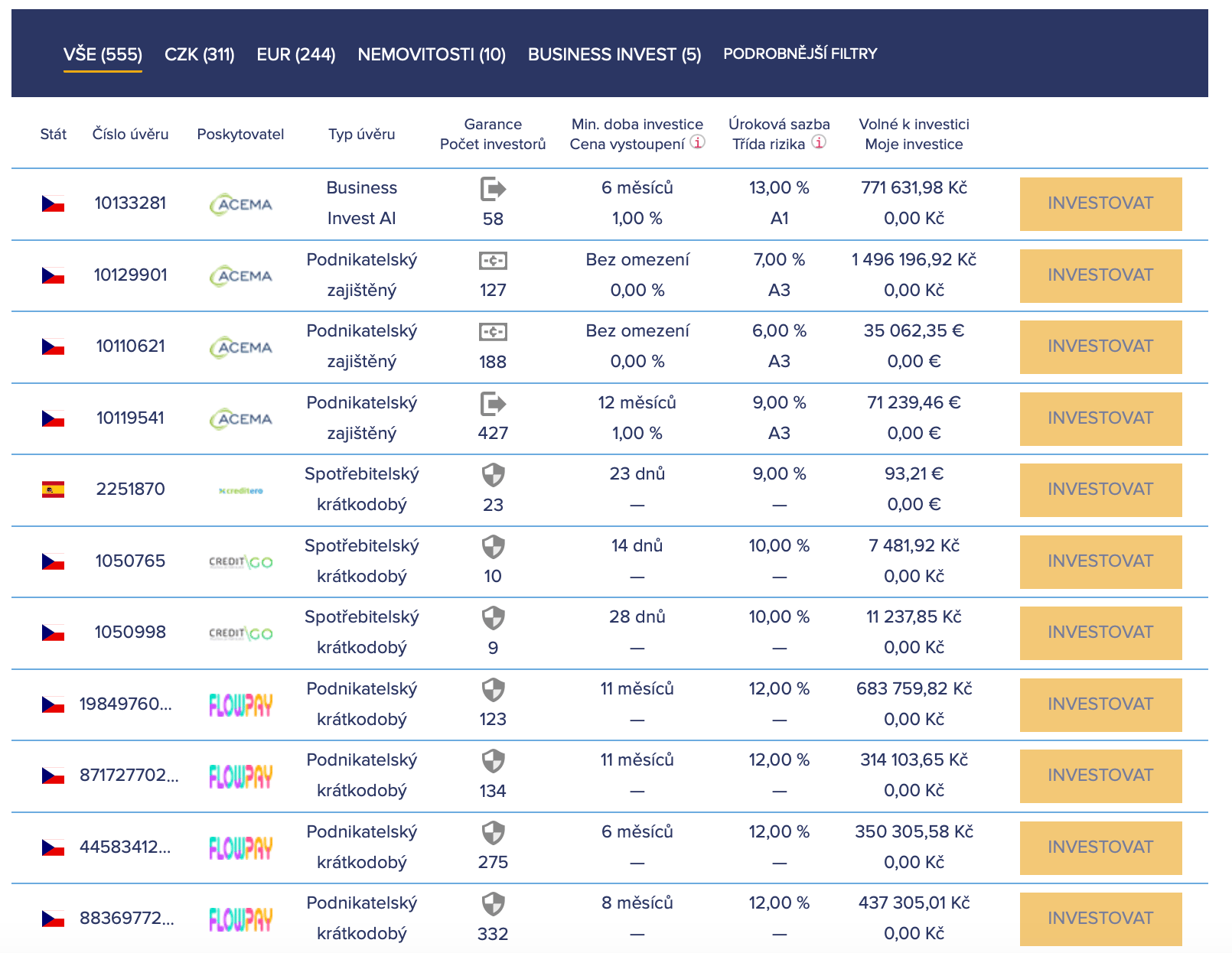Switch to EUR (244) tab

click(x=296, y=54)
